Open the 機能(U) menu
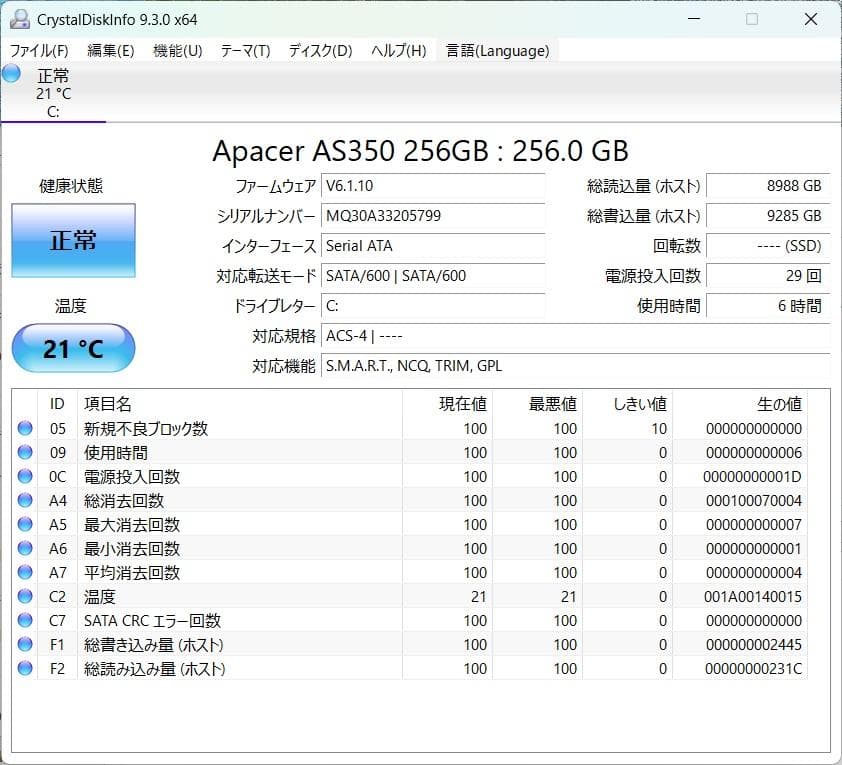The image size is (842, 765). click(177, 50)
